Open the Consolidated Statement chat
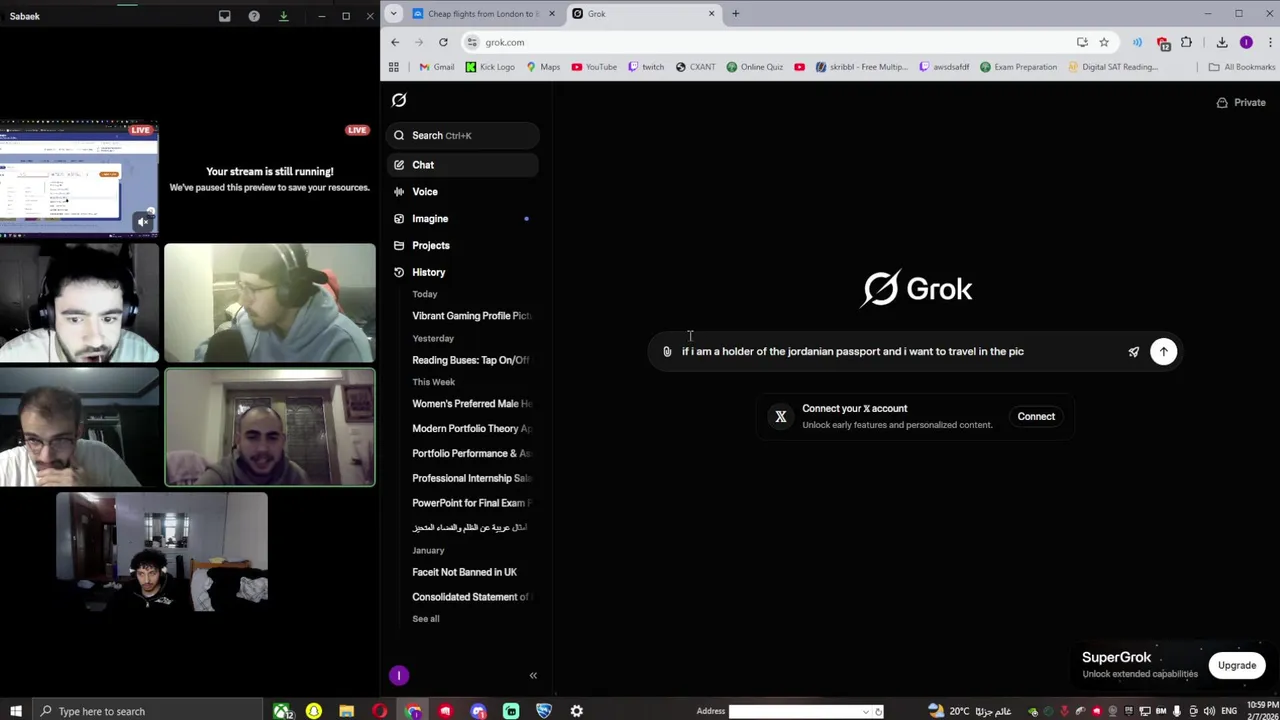Screen dimensions: 1280x720 472,597
